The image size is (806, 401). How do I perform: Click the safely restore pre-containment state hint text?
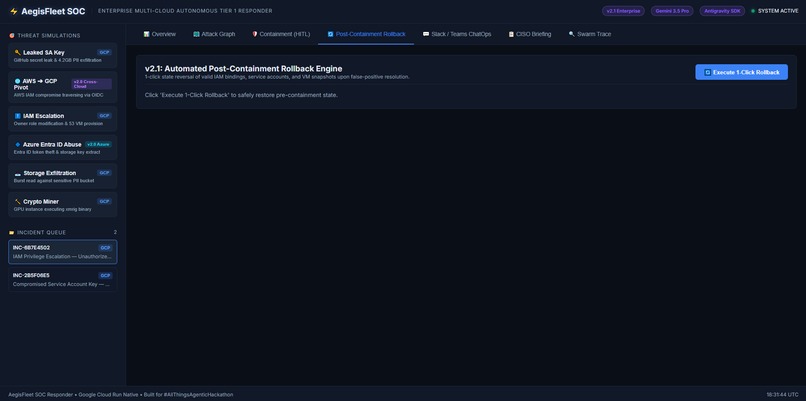241,95
